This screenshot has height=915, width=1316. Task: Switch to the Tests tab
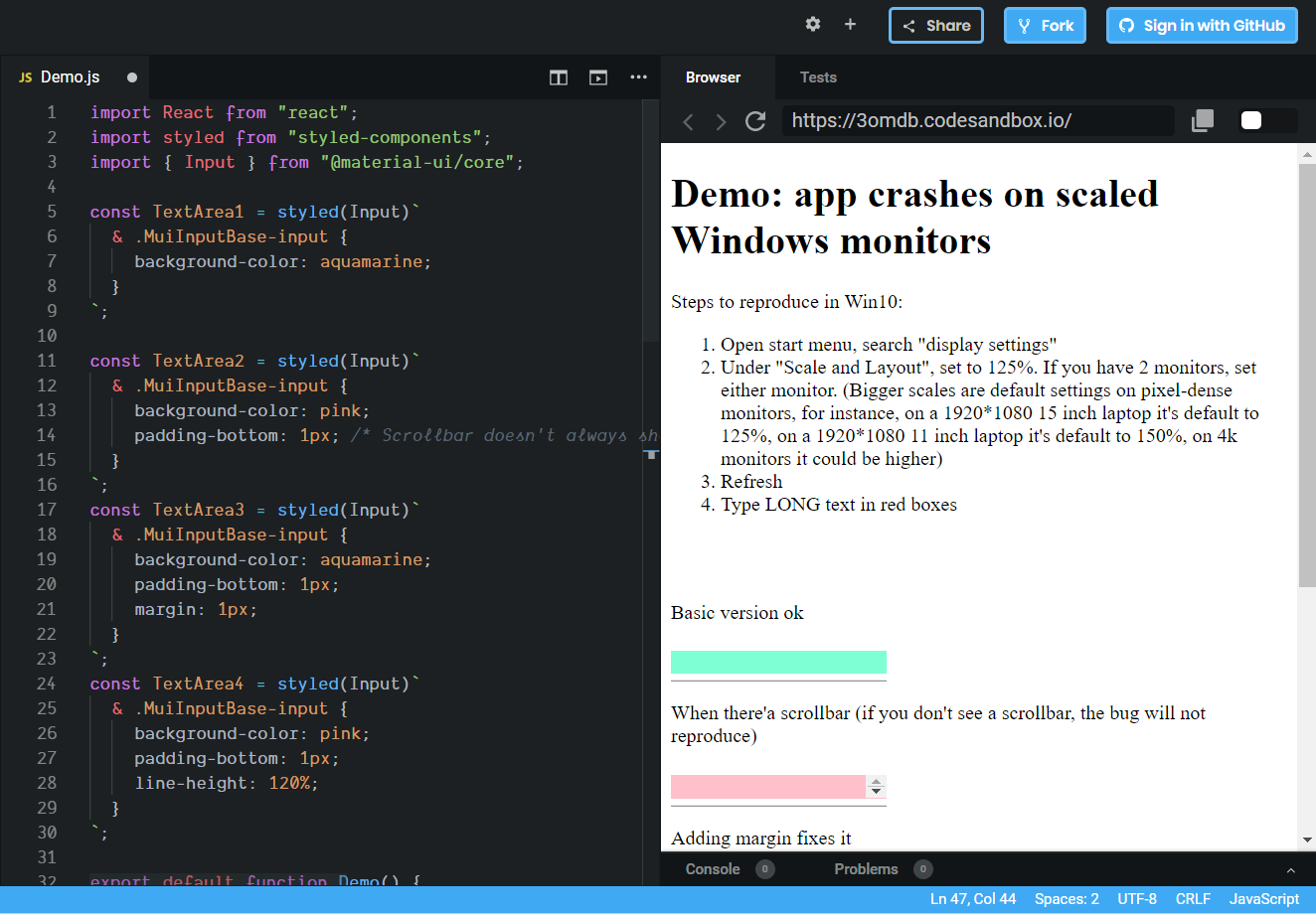pyautogui.click(x=818, y=76)
